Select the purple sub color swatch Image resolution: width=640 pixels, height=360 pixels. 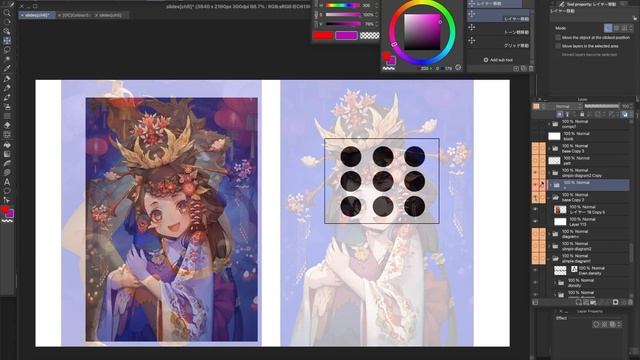346,36
